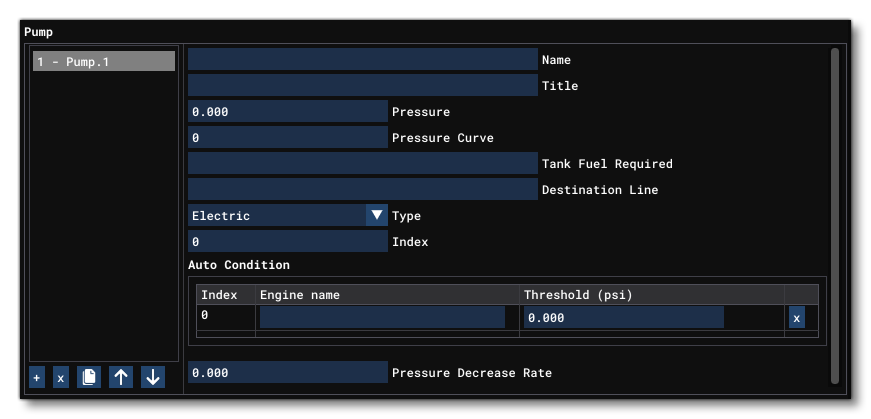Click the Name input field
The height and width of the screenshot is (419, 871).
pos(362,60)
